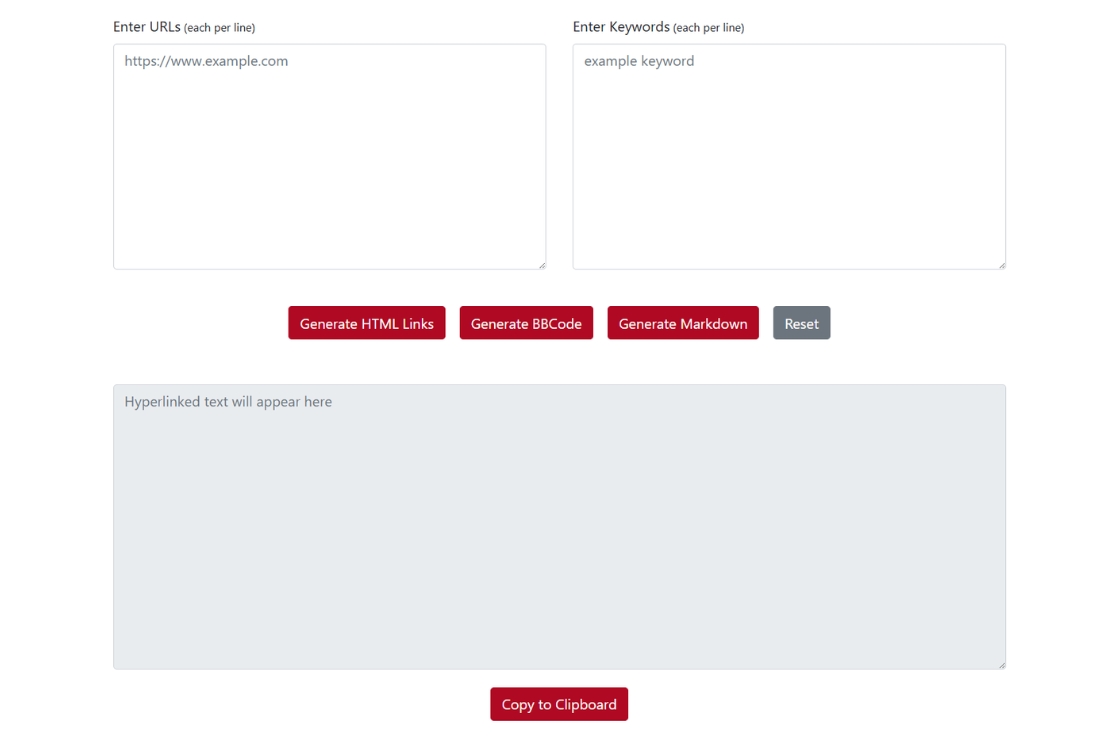The width and height of the screenshot is (1120, 740).
Task: Click the Generate HTML Links button
Action: click(x=366, y=323)
